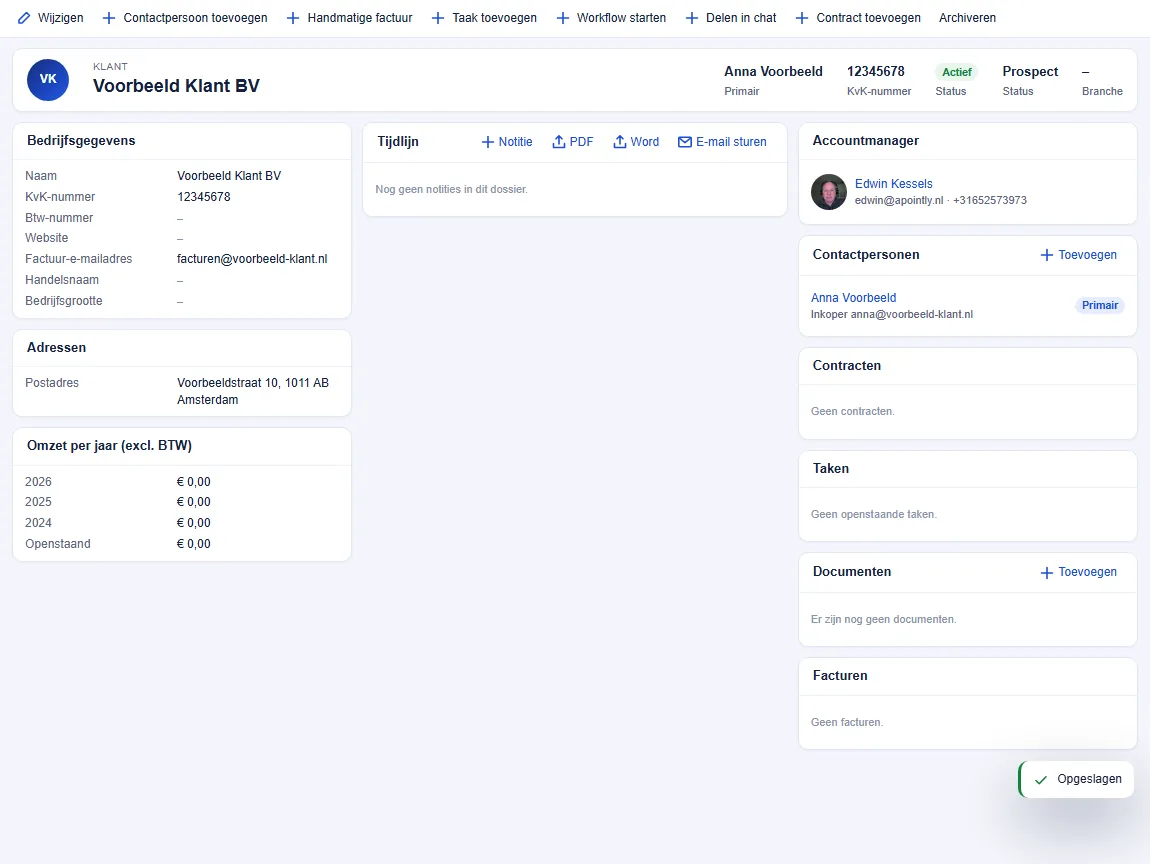Click the green checkmark in the Opgeslagen toast

1041,780
